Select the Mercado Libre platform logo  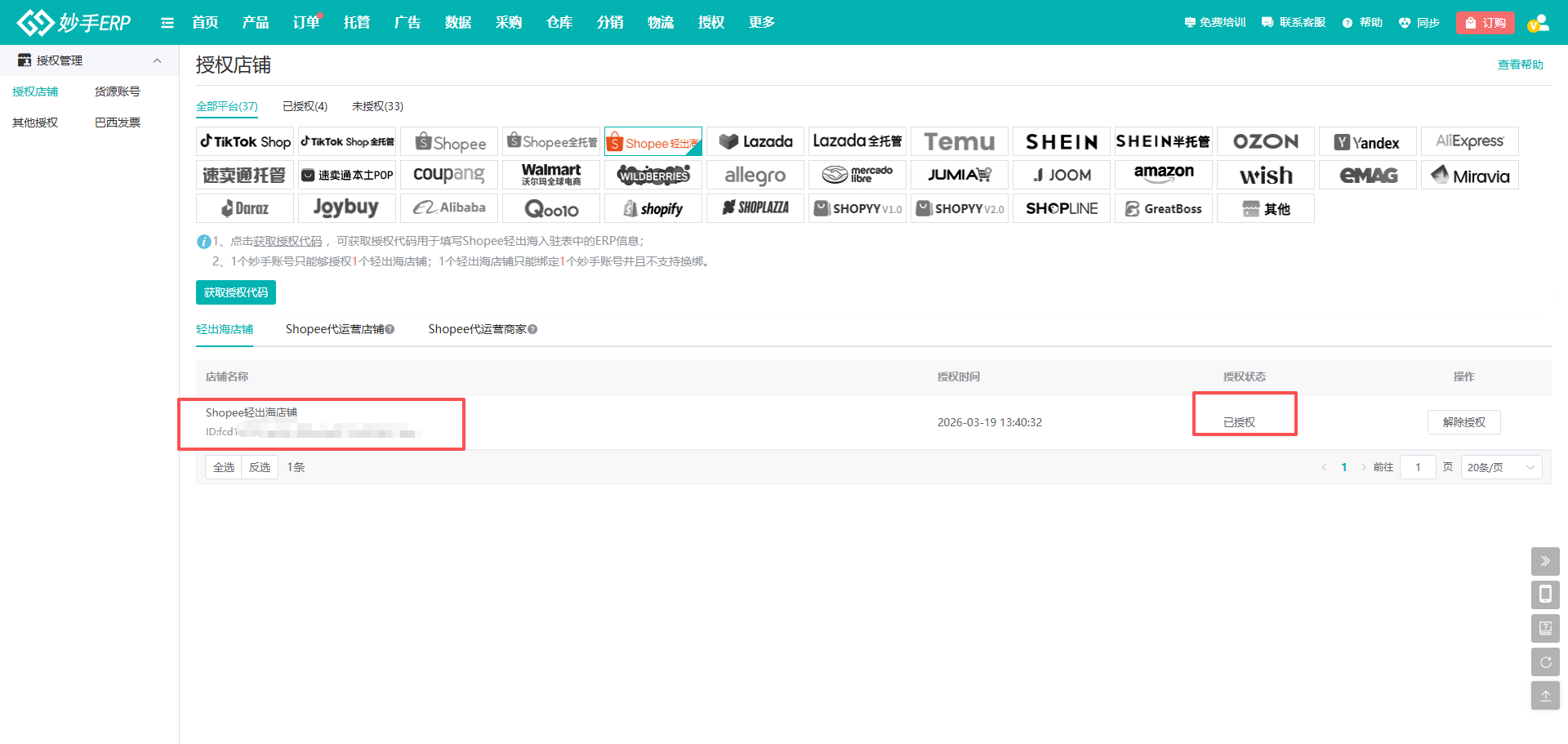coord(857,175)
